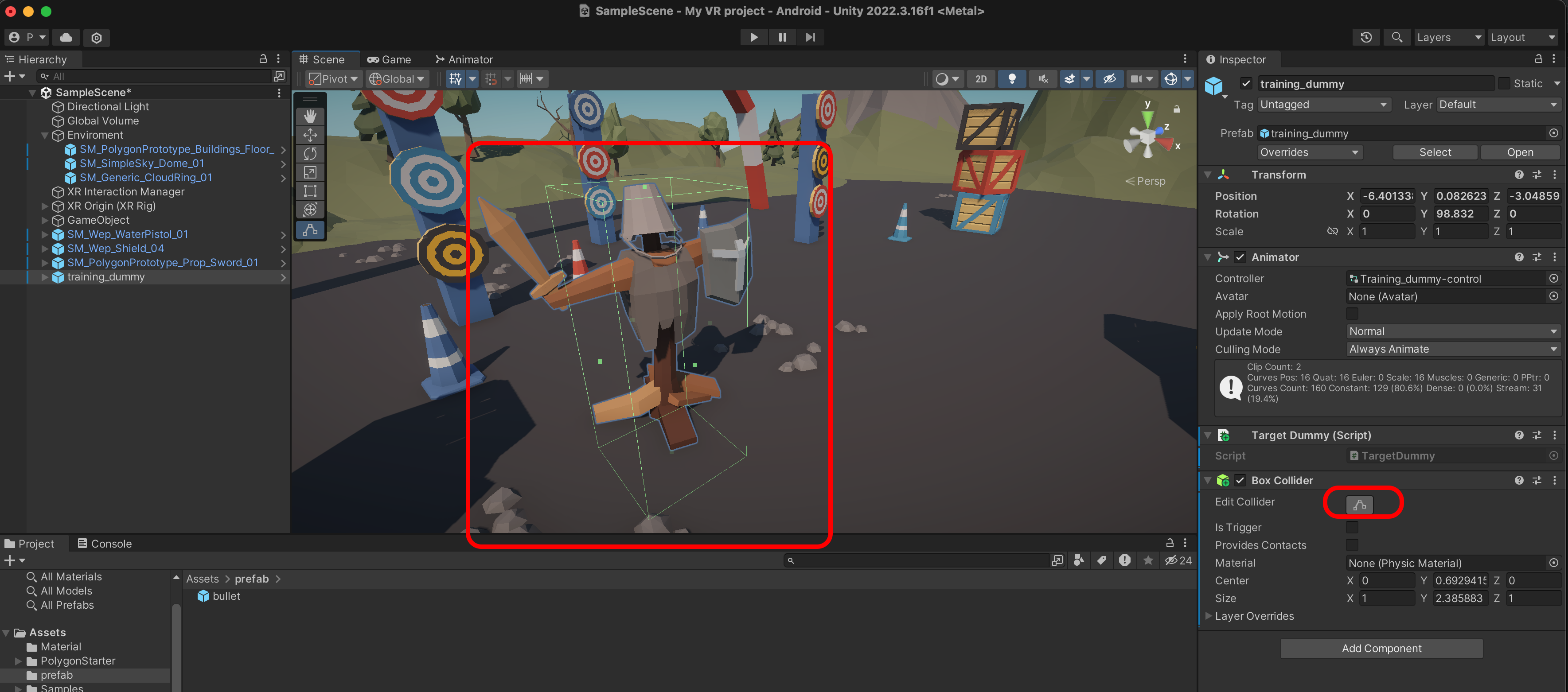Viewport: 1568px width, 692px height.
Task: Open the Culling Mode dropdown
Action: [x=1452, y=349]
